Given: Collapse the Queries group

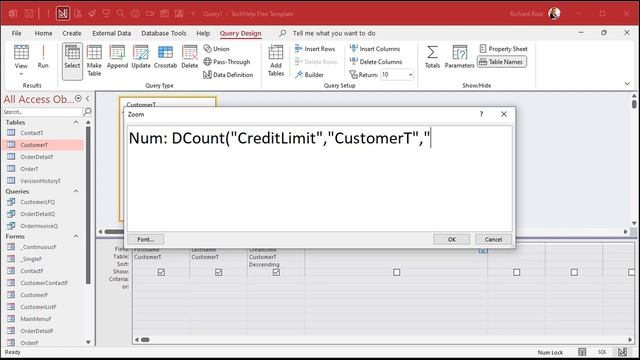Looking at the screenshot, I should 76,191.
